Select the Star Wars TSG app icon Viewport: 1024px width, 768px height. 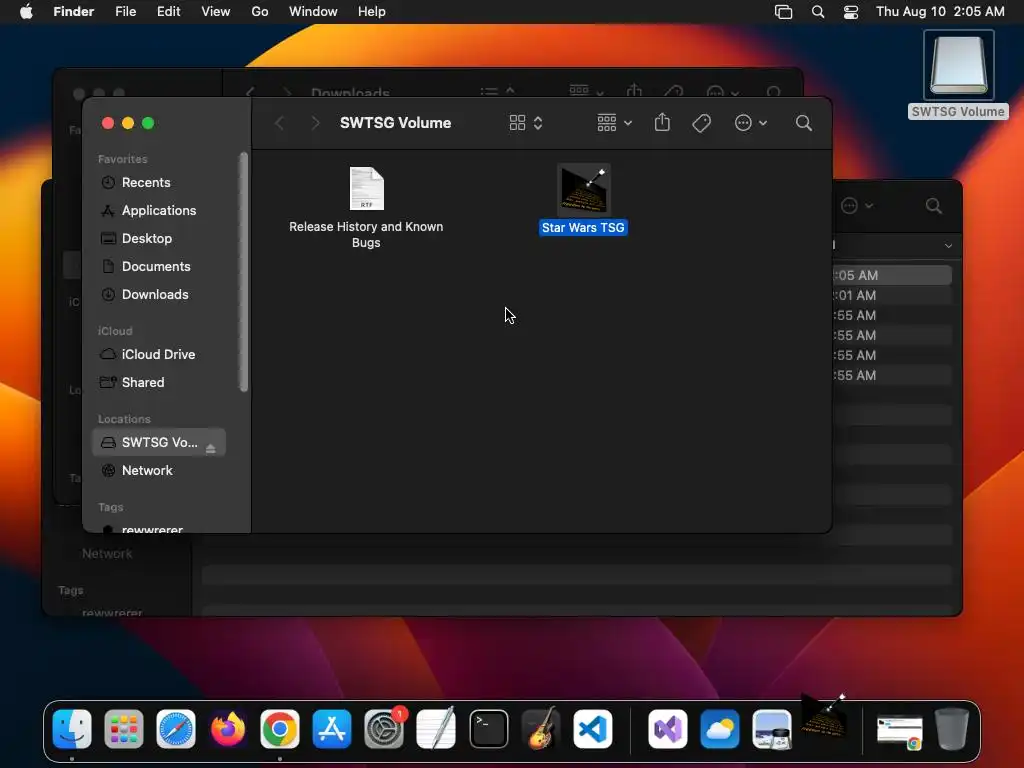[584, 189]
